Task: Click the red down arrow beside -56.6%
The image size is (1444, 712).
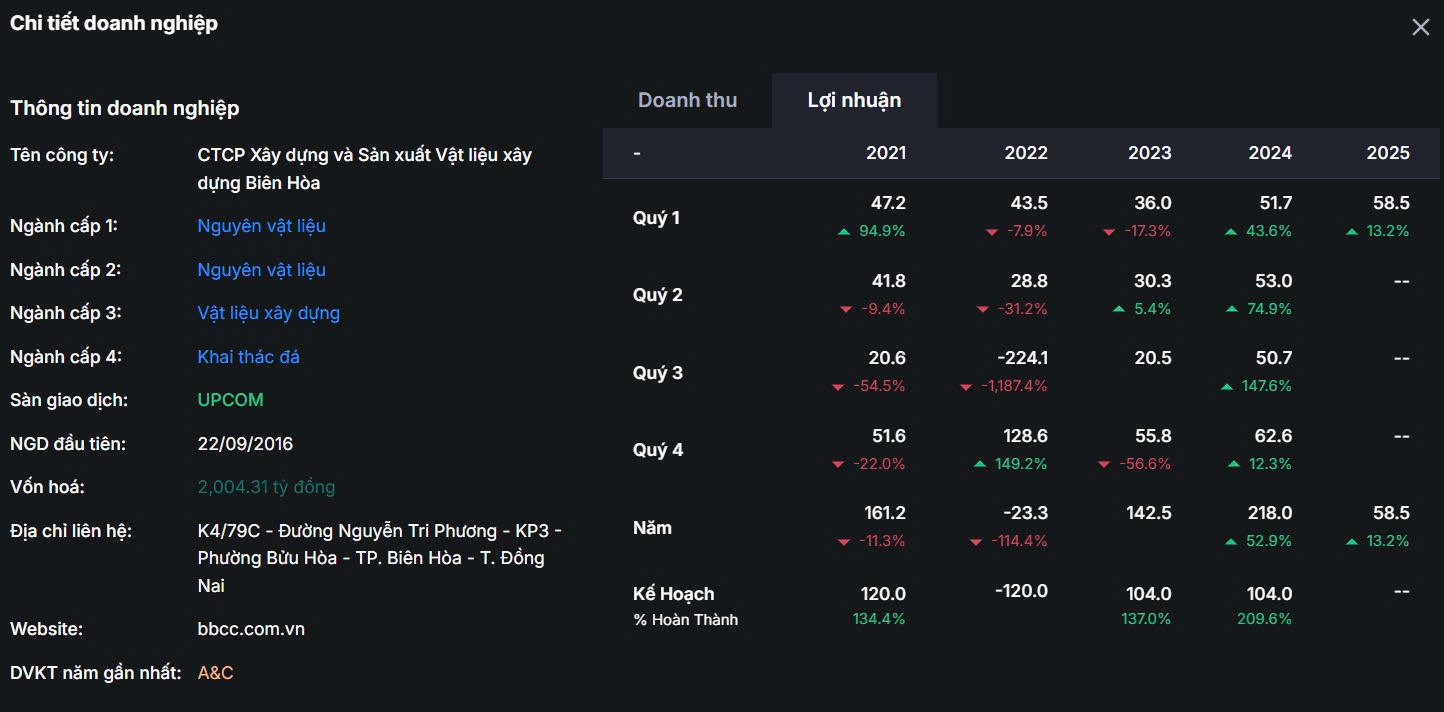Action: (1104, 464)
